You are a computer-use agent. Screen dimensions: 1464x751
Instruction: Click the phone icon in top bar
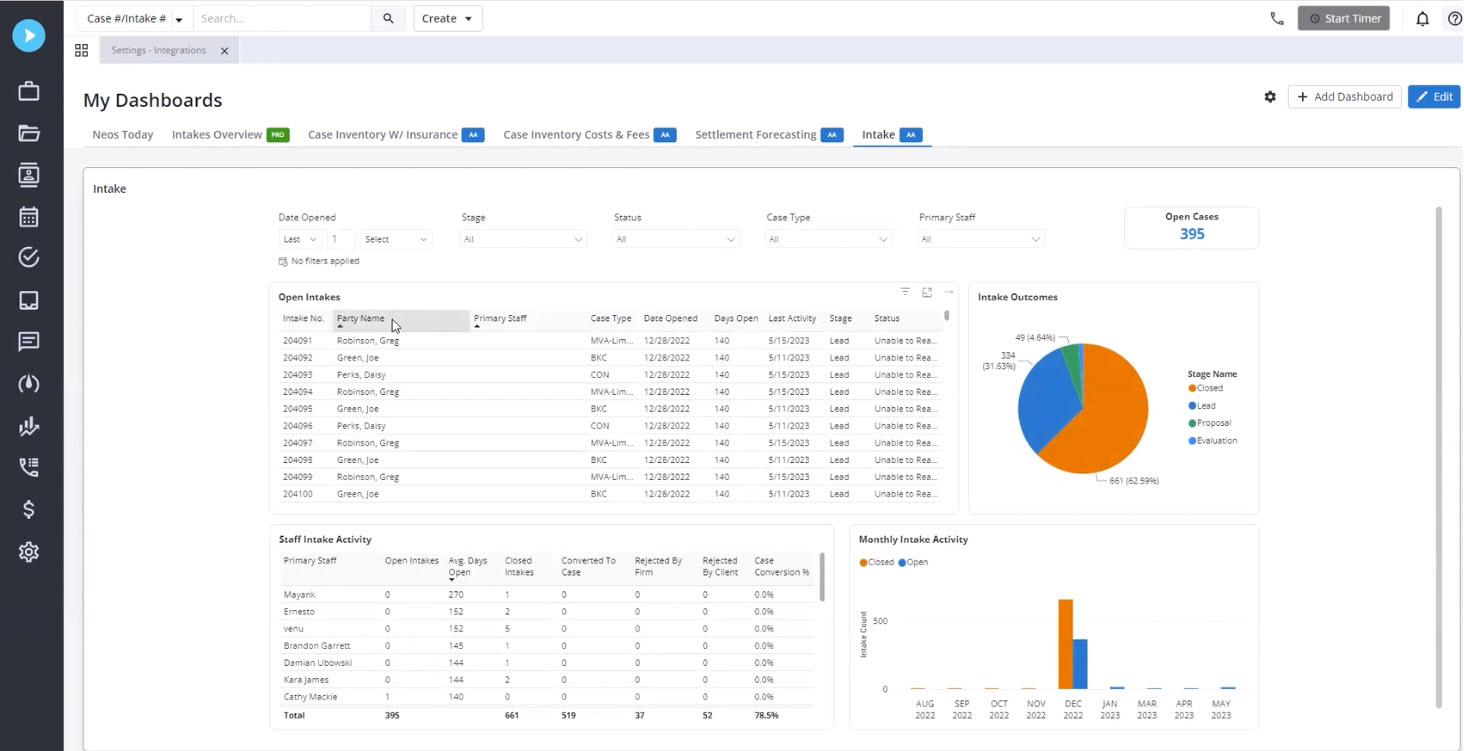pos(1277,18)
